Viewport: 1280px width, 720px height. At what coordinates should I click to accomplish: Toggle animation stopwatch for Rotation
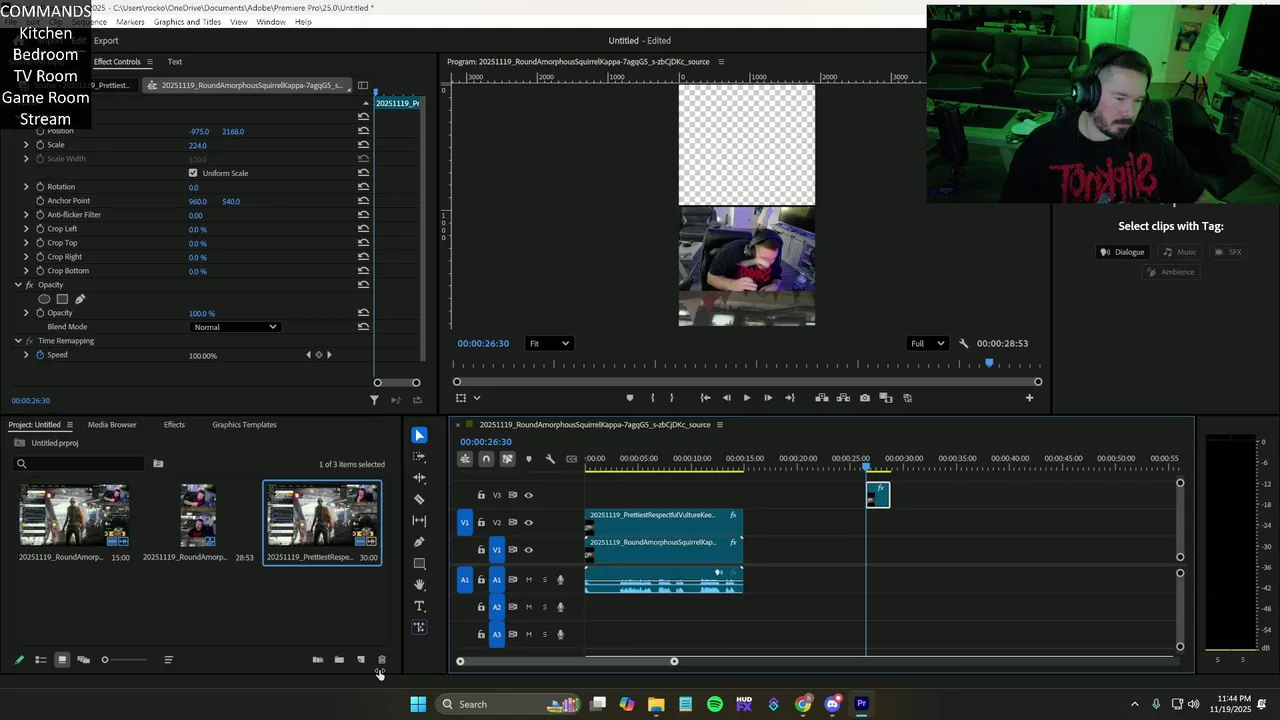point(40,187)
